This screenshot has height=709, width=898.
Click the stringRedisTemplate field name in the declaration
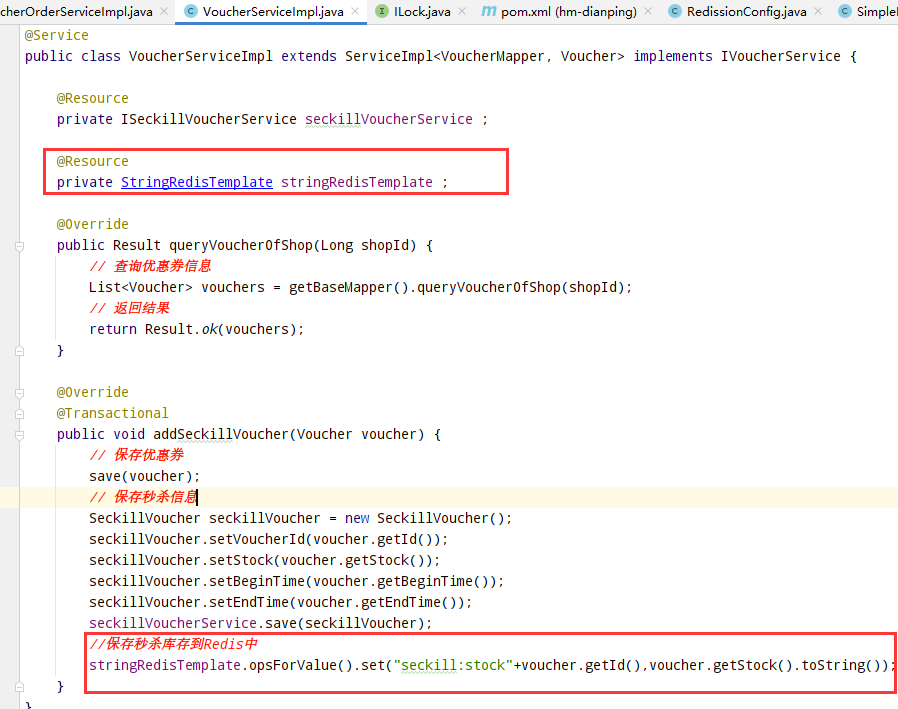coord(357,182)
